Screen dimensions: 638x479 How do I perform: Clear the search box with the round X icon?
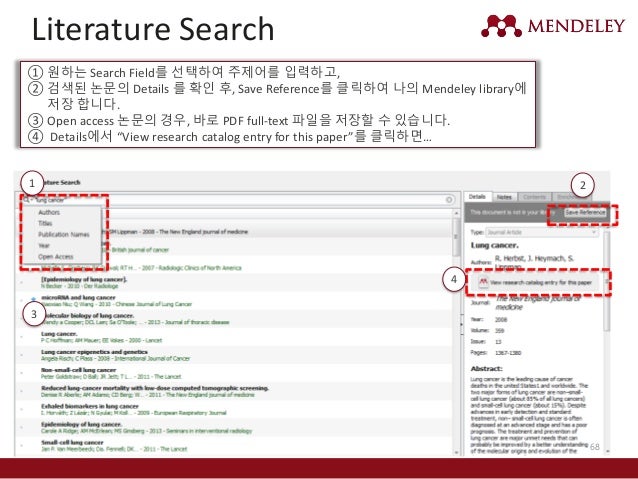pyautogui.click(x=449, y=199)
